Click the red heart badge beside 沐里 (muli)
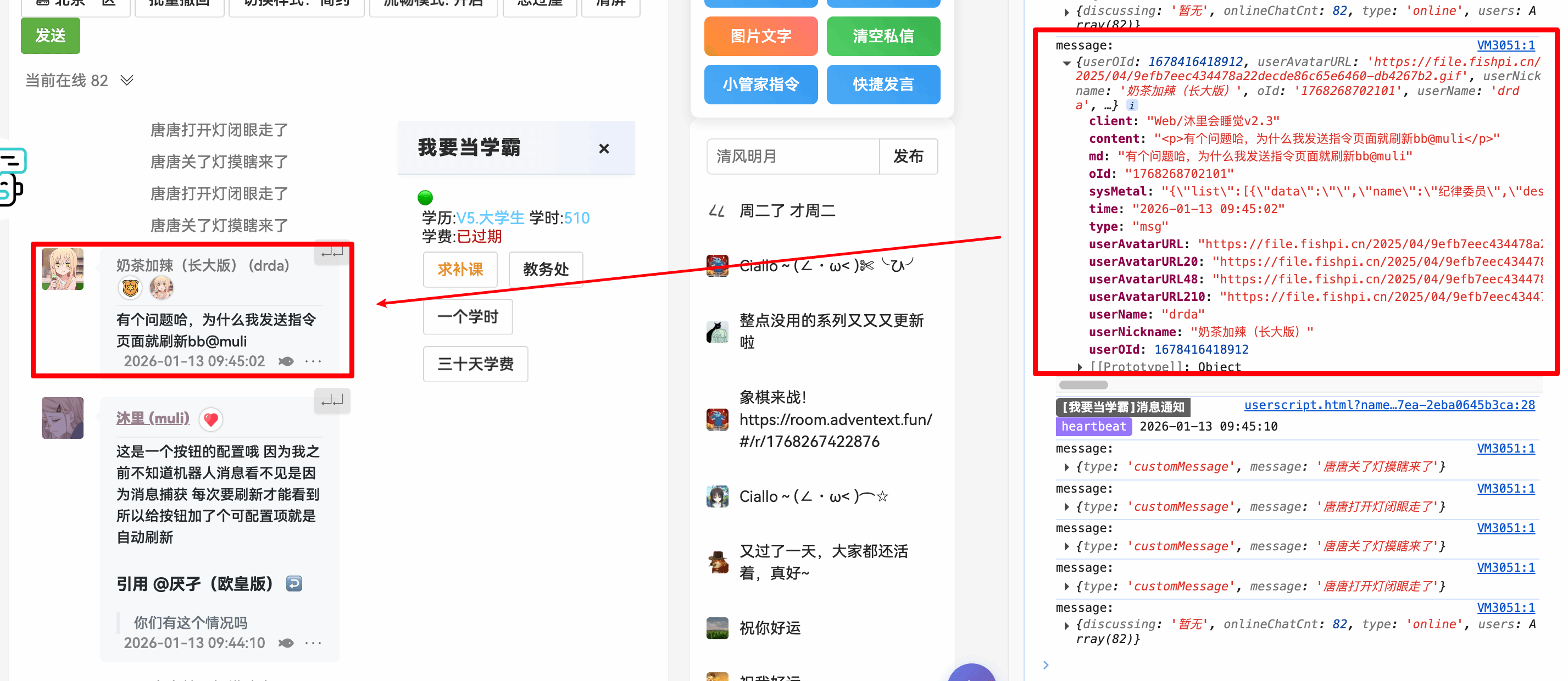Image resolution: width=1568 pixels, height=681 pixels. 210,420
